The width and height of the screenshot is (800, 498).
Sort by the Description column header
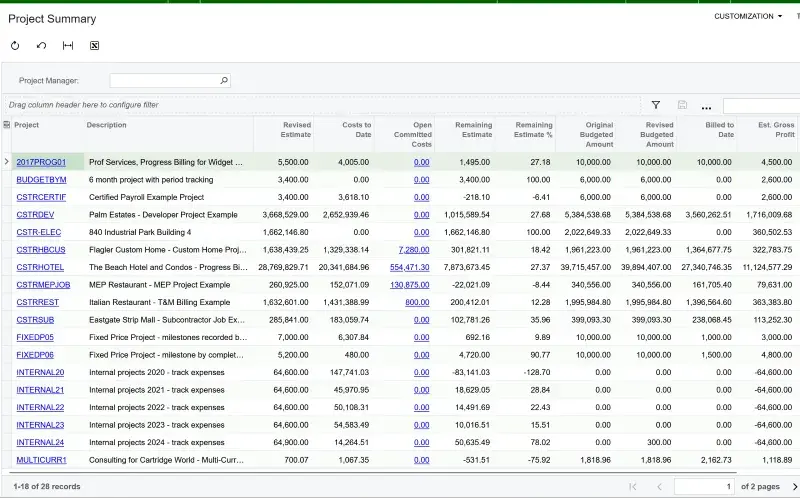107,124
